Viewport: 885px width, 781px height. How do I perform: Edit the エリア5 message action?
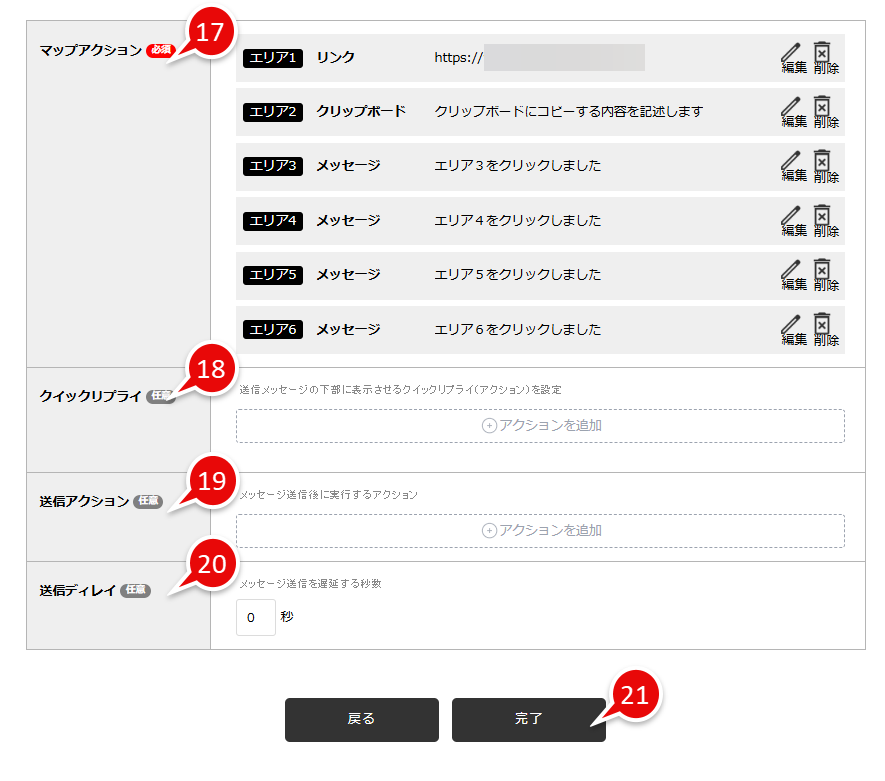pos(792,275)
